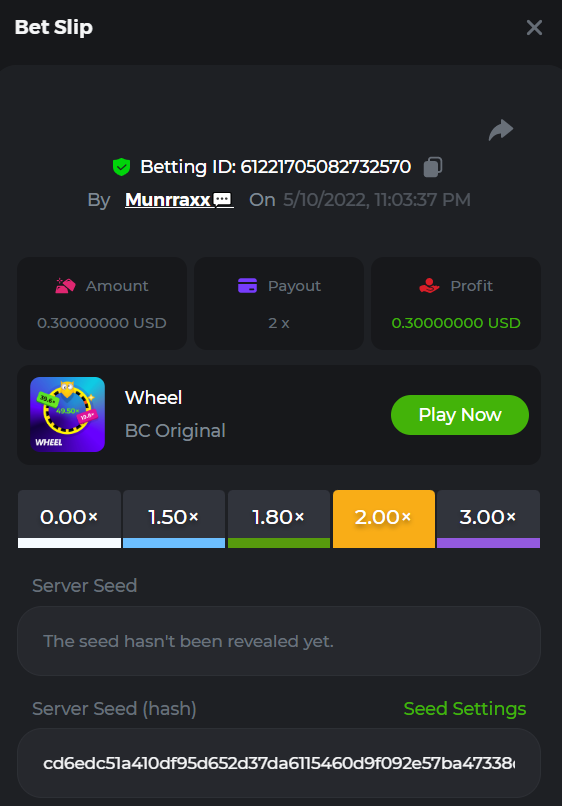Click the Play Now button
The height and width of the screenshot is (806, 562).
click(460, 415)
